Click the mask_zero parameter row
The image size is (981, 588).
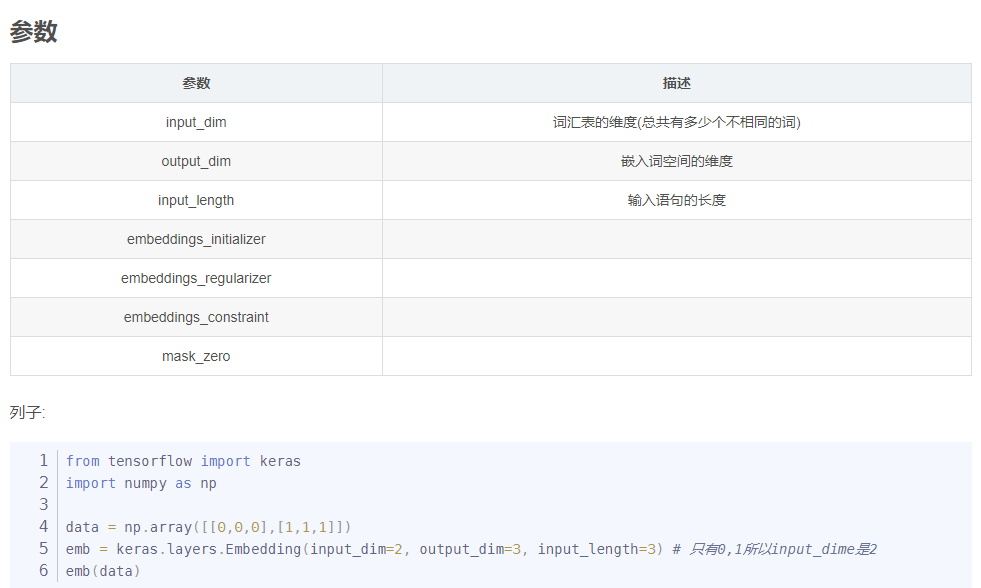point(195,356)
